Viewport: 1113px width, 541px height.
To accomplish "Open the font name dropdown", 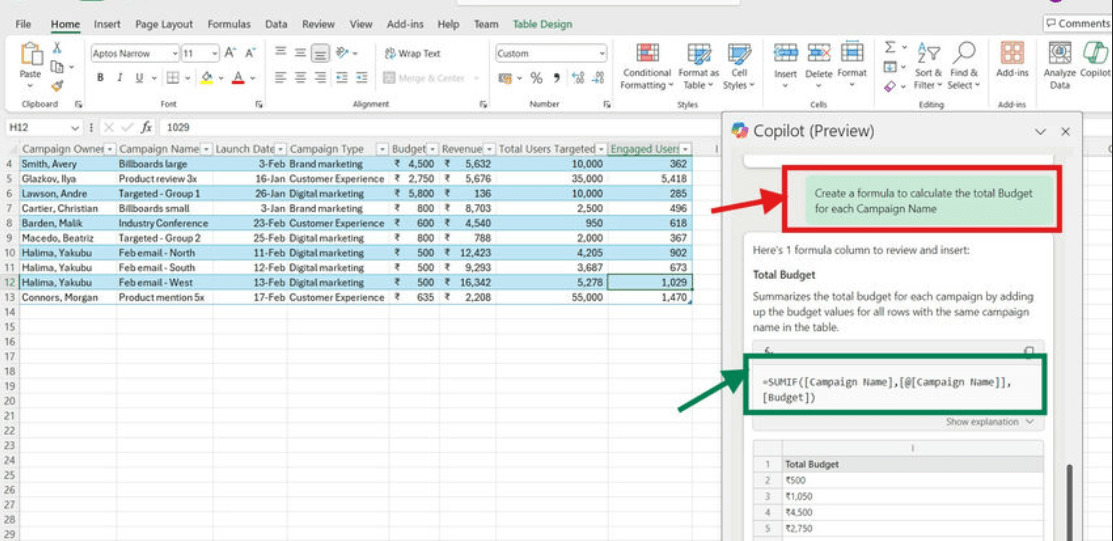I will (175, 54).
